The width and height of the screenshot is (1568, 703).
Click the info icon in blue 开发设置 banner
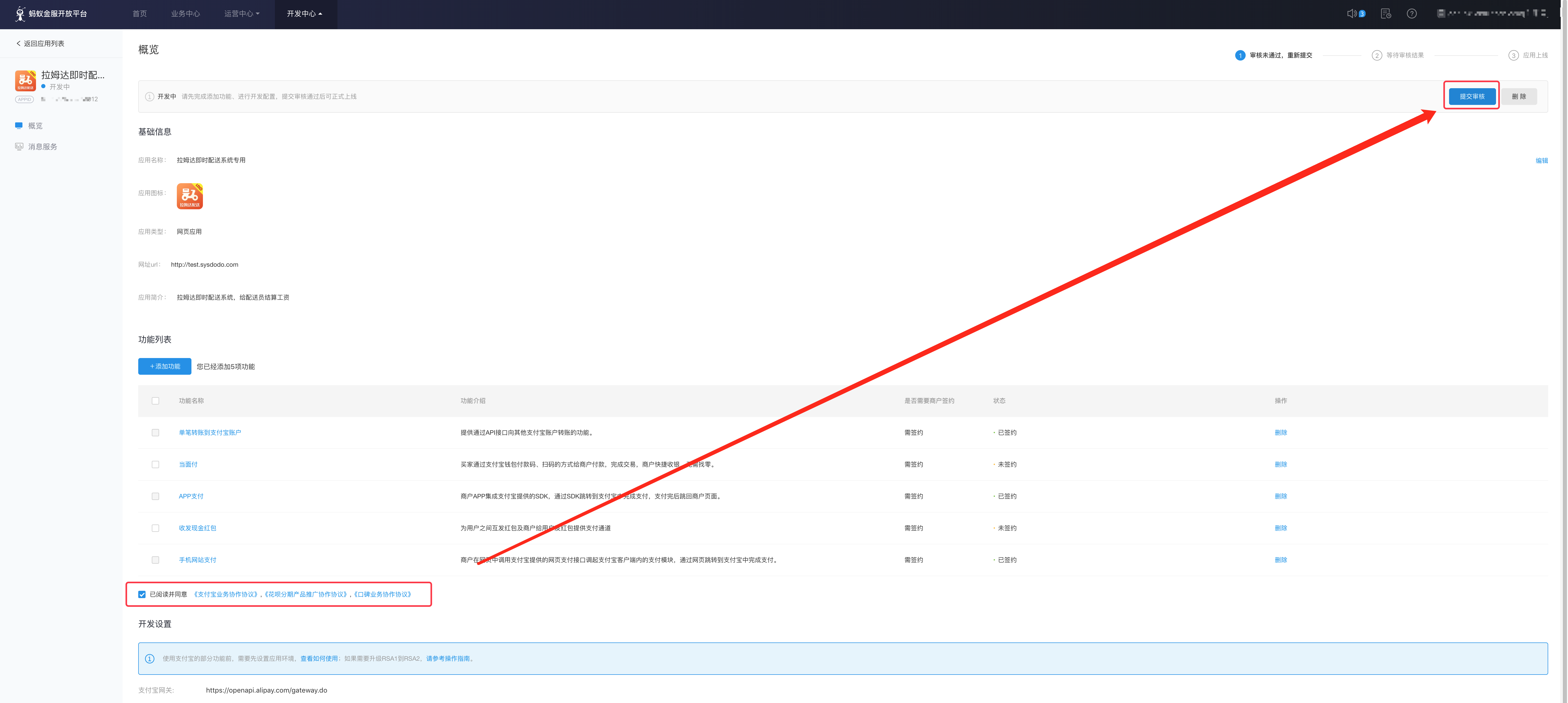coord(150,659)
